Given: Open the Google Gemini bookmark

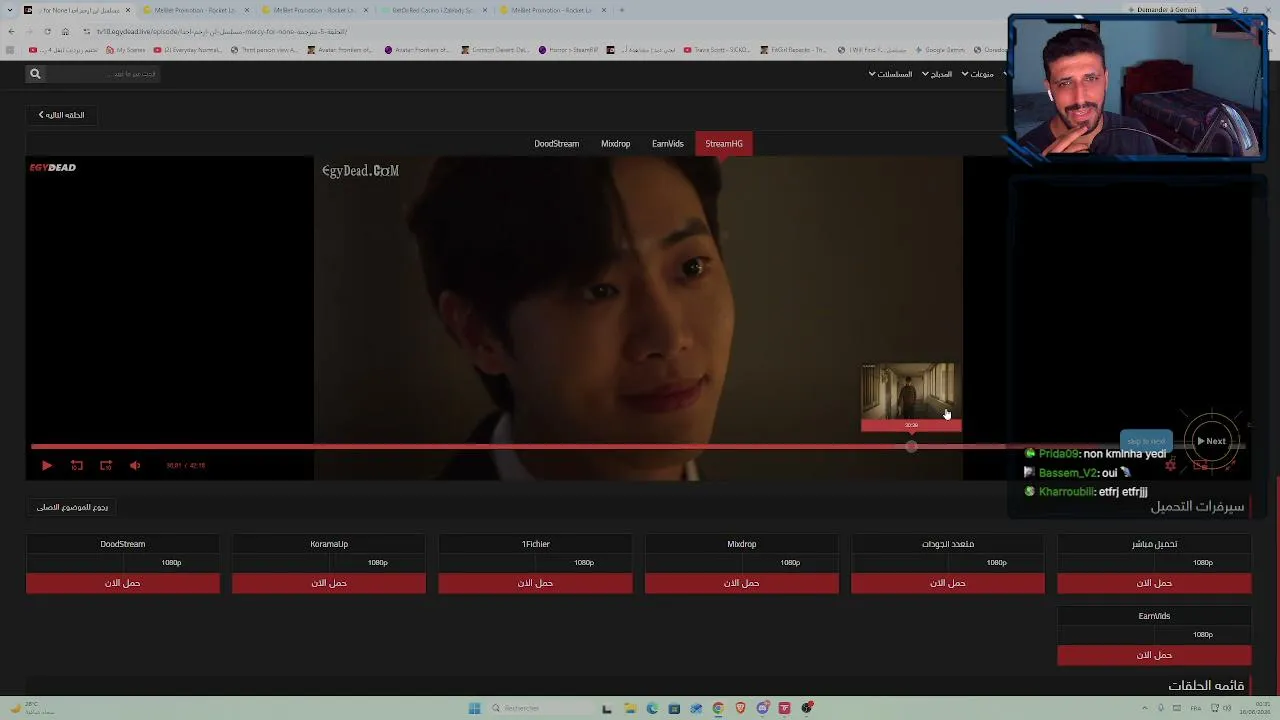Looking at the screenshot, I should [x=940, y=50].
